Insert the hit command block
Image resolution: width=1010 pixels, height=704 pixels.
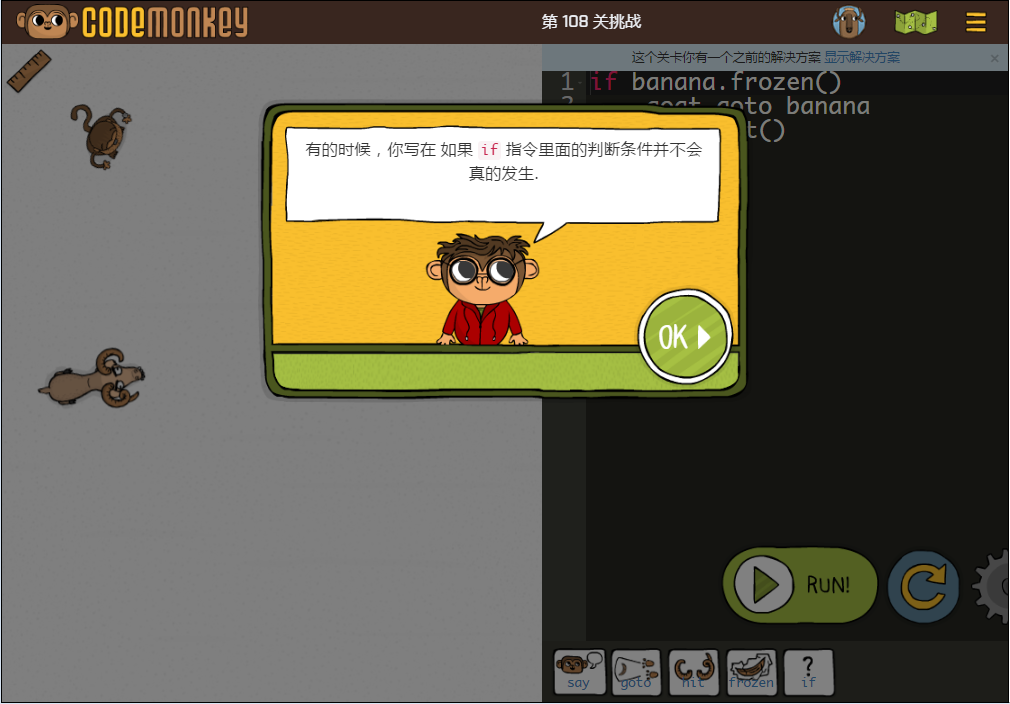pyautogui.click(x=694, y=672)
